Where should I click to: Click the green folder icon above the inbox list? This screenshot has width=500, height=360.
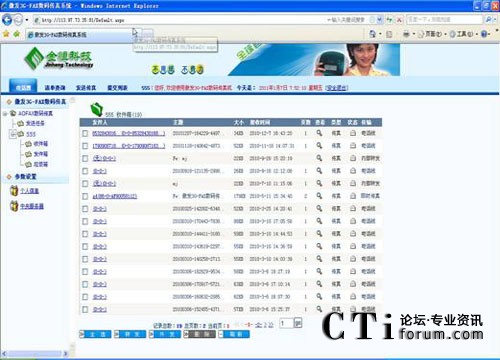click(x=97, y=109)
